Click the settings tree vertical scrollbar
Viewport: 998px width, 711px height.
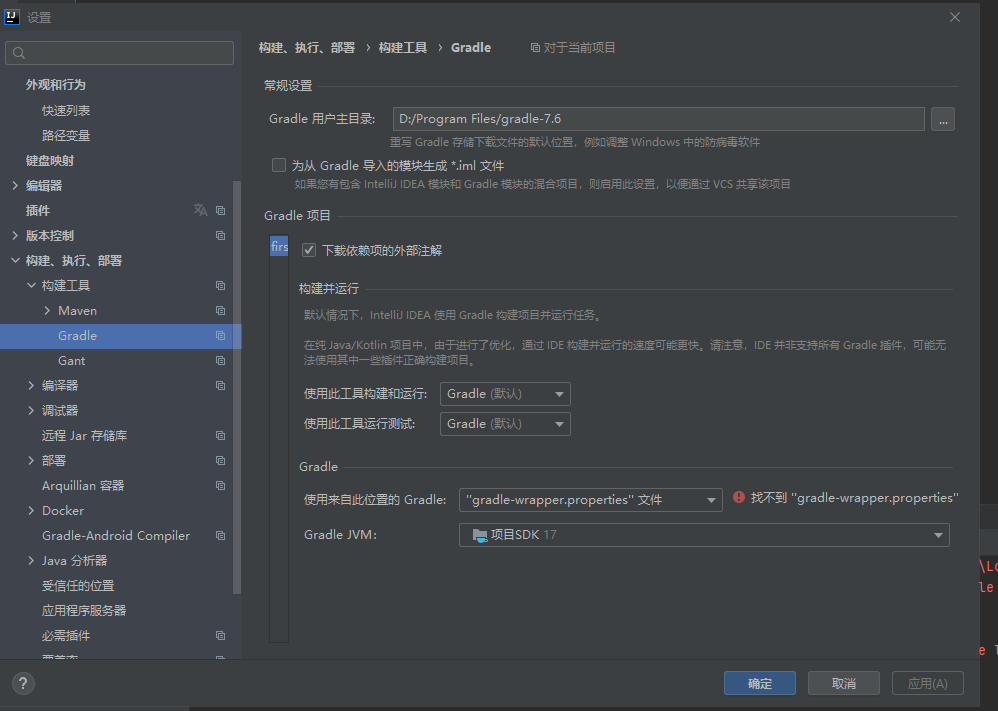point(237,387)
